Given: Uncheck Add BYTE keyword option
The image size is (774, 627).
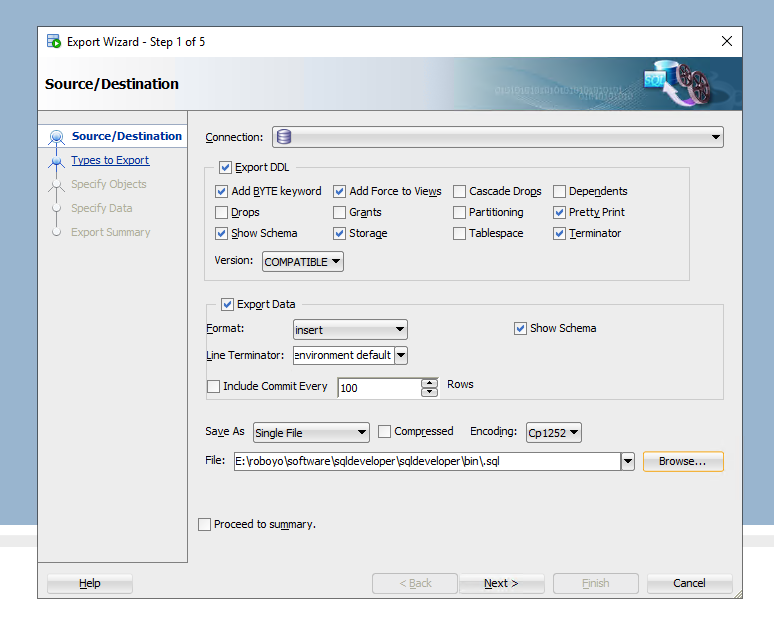Looking at the screenshot, I should [222, 191].
